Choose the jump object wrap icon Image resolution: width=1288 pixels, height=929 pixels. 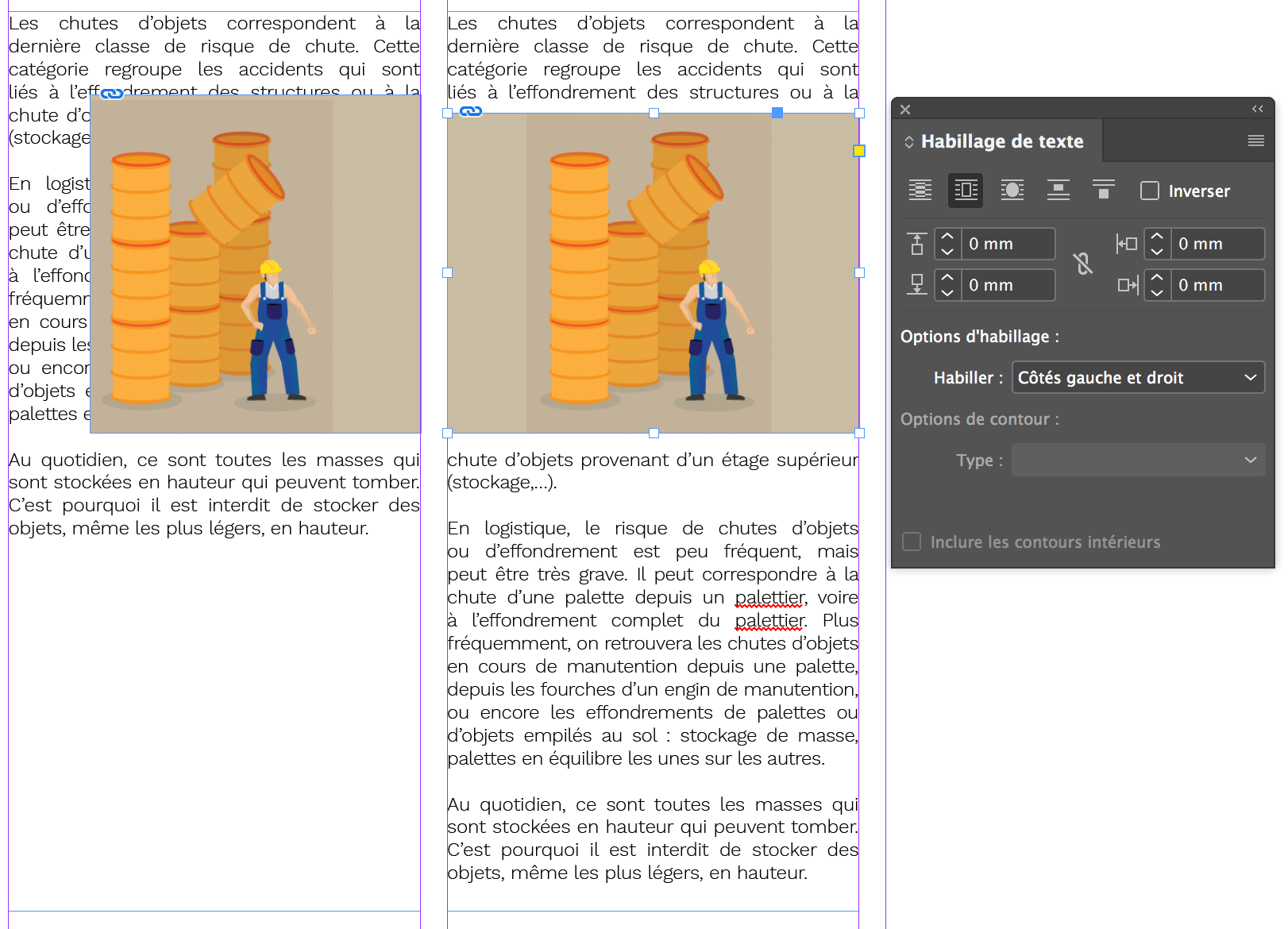pyautogui.click(x=1058, y=191)
